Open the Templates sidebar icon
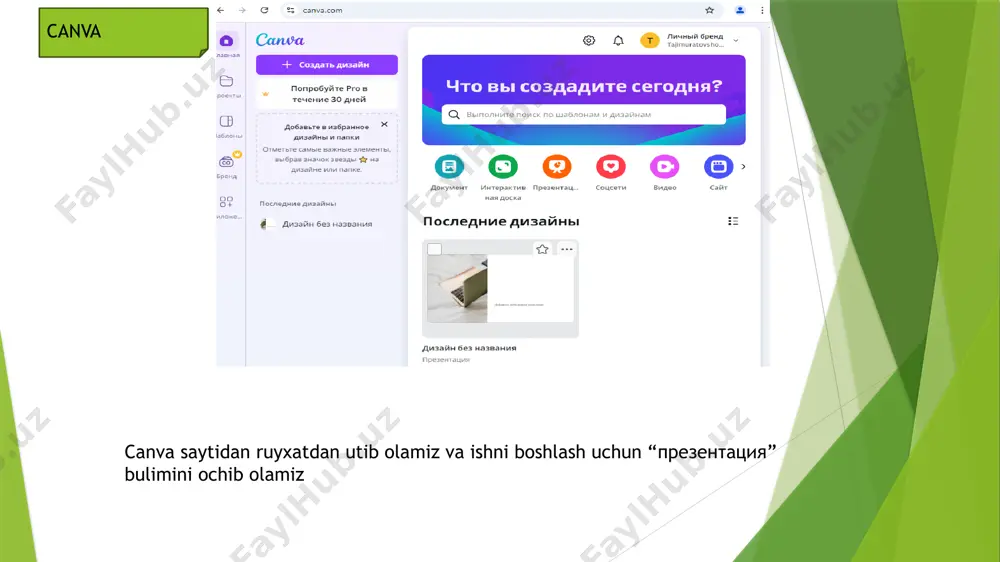This screenshot has height=562, width=1000. [226, 121]
